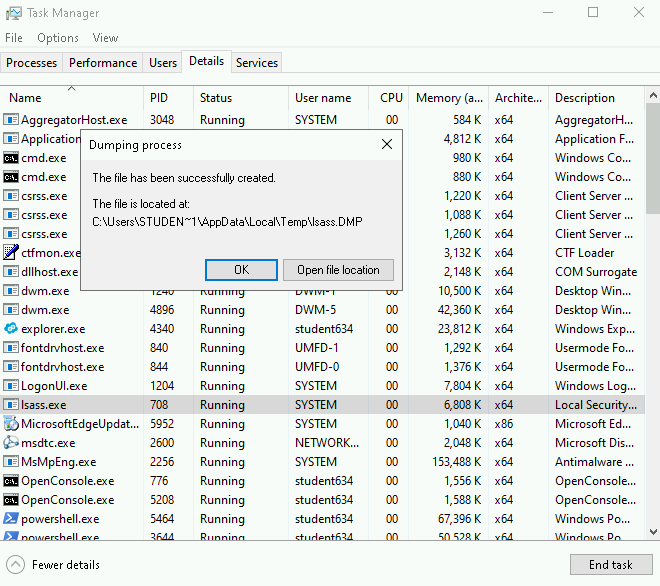Sort by the CPU column header
The width and height of the screenshot is (660, 586).
point(388,98)
